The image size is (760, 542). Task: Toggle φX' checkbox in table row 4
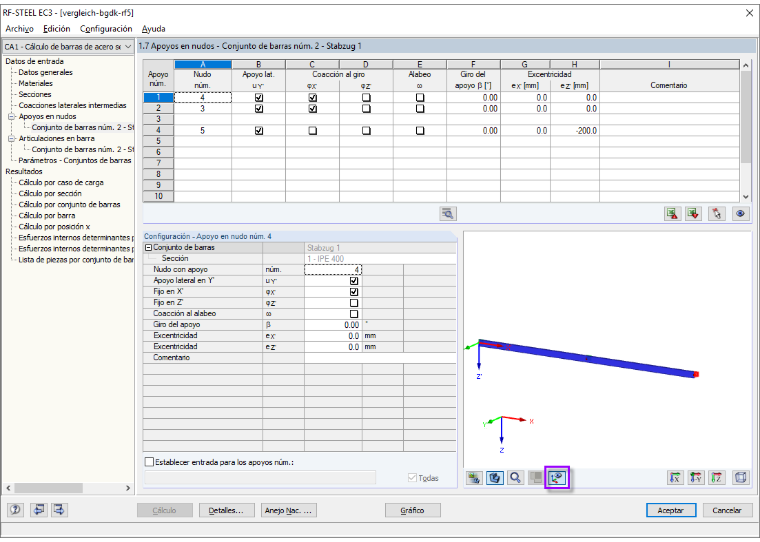(x=313, y=130)
